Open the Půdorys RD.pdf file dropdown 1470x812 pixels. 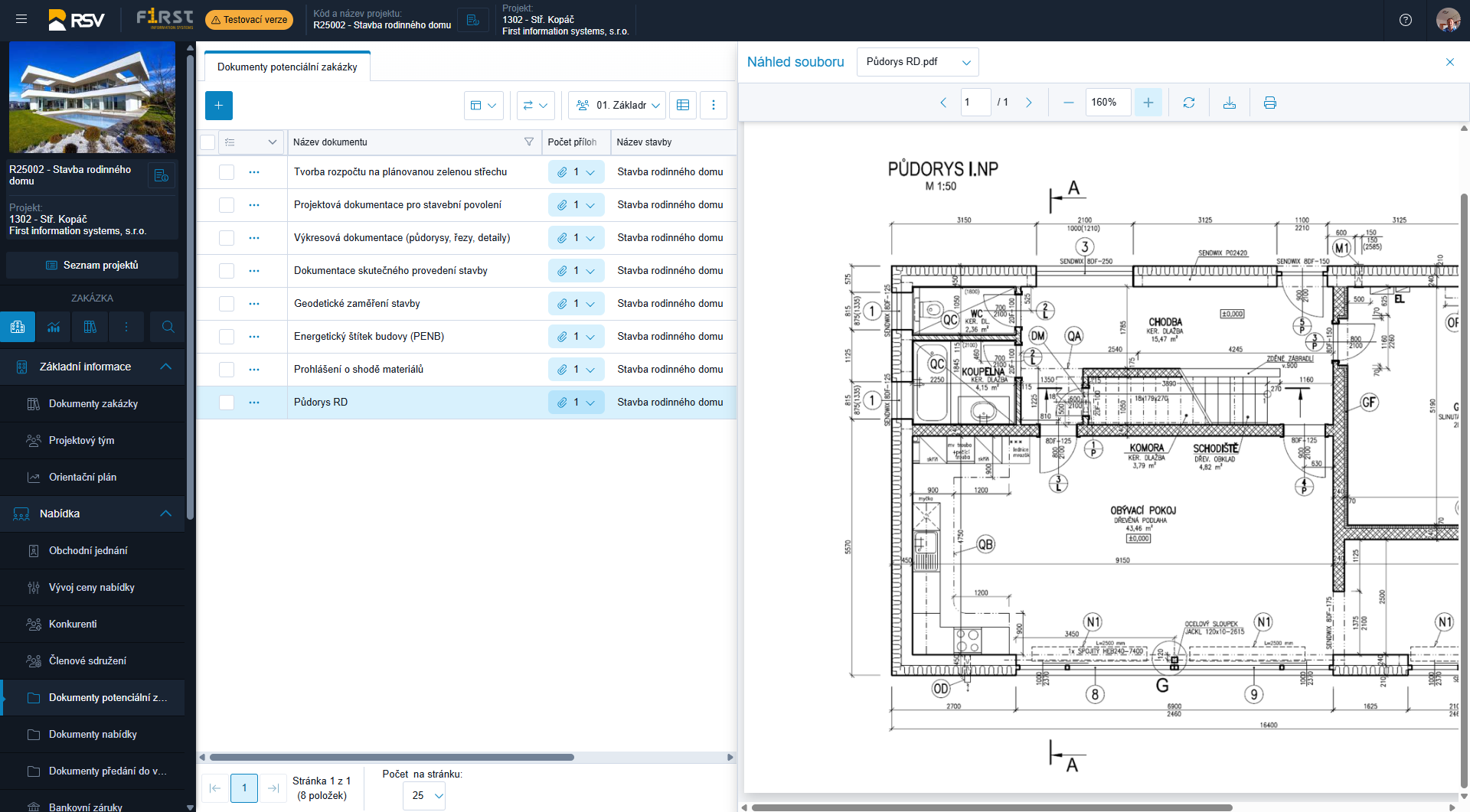pos(917,62)
